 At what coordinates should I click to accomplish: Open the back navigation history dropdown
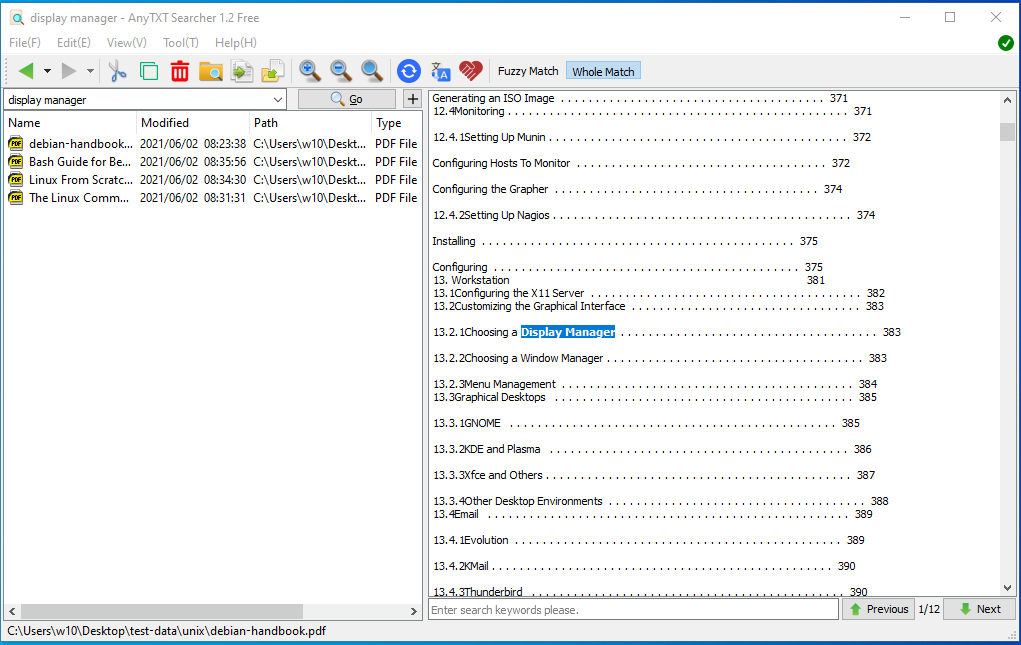pos(48,71)
